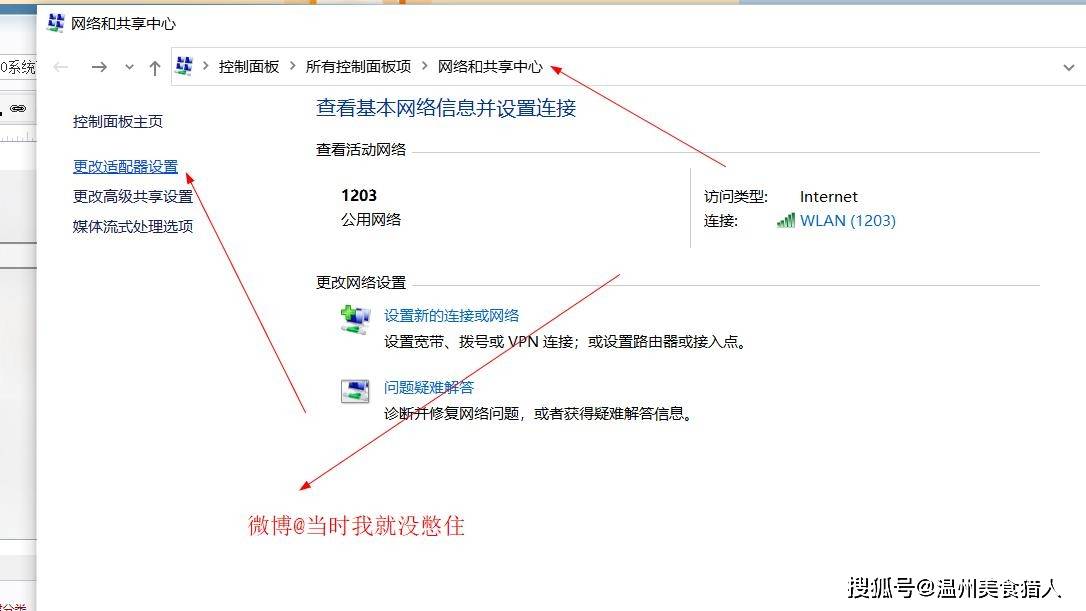Click the control panel icon in address bar
Viewport: 1086px width, 611px height.
184,66
